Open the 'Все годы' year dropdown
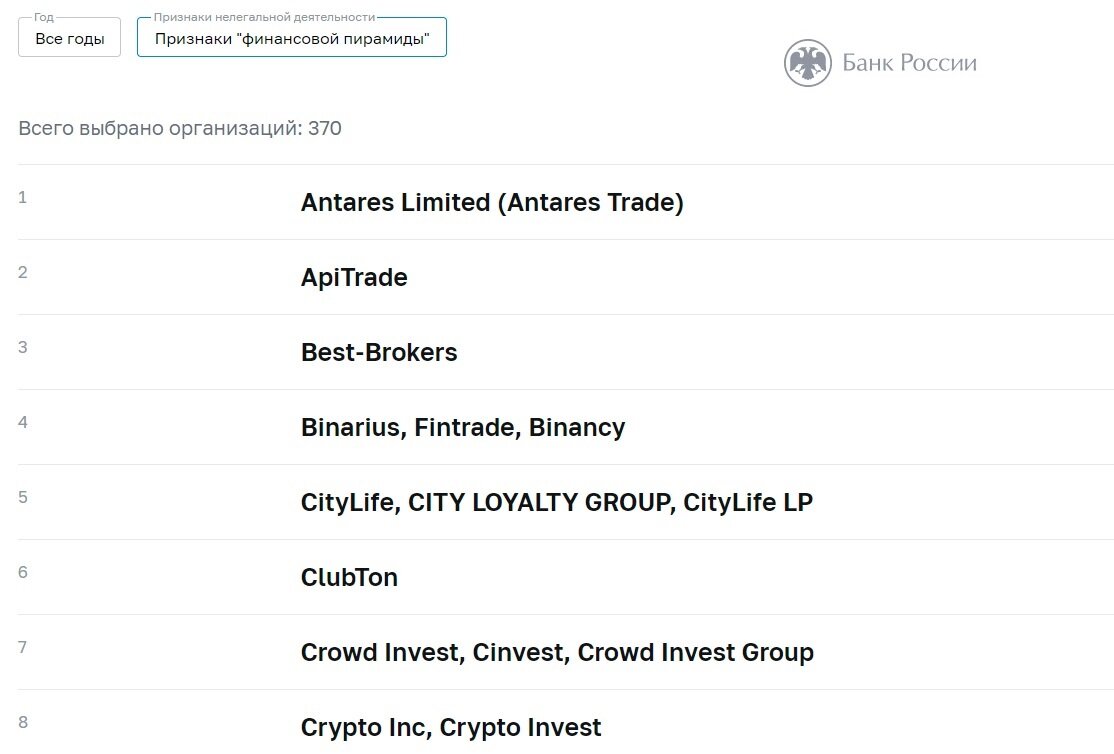This screenshot has width=1114, height=754. point(70,38)
